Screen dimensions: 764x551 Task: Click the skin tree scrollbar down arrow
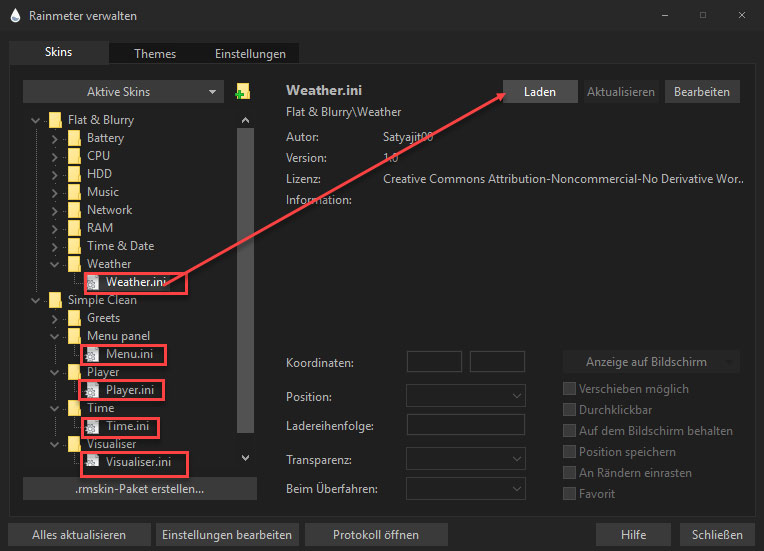point(246,457)
